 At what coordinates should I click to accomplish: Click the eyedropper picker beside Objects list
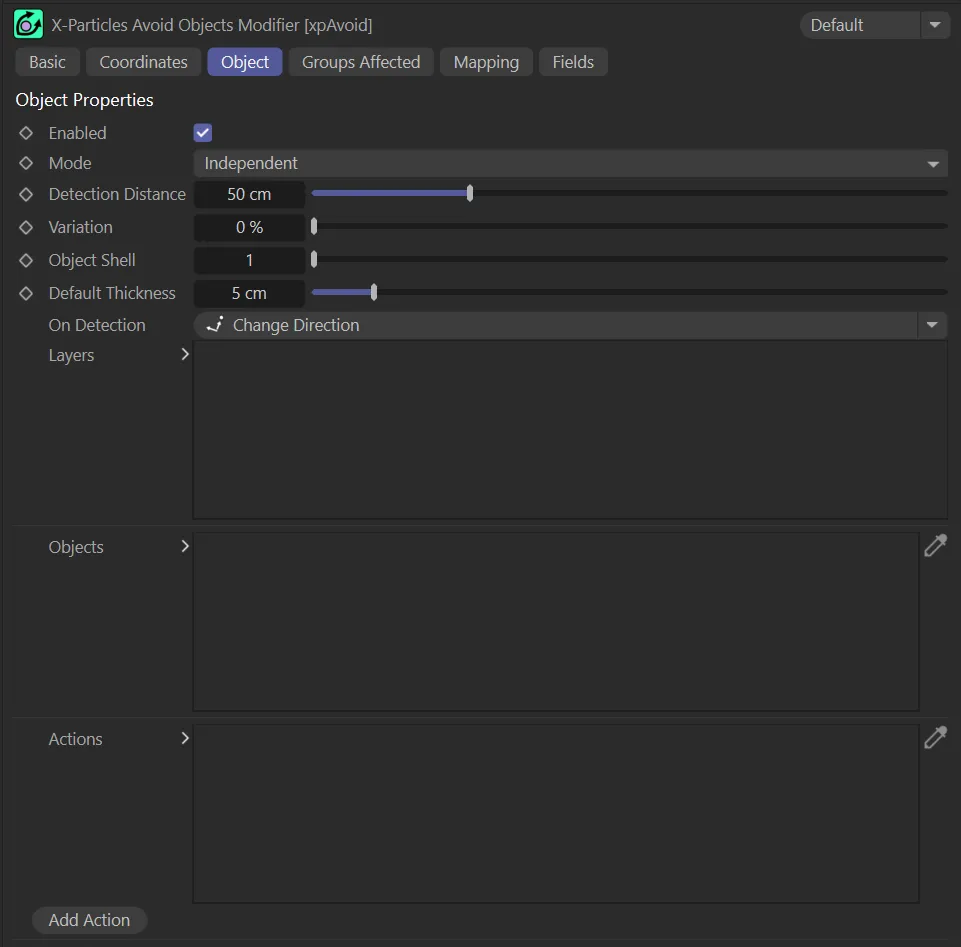935,546
